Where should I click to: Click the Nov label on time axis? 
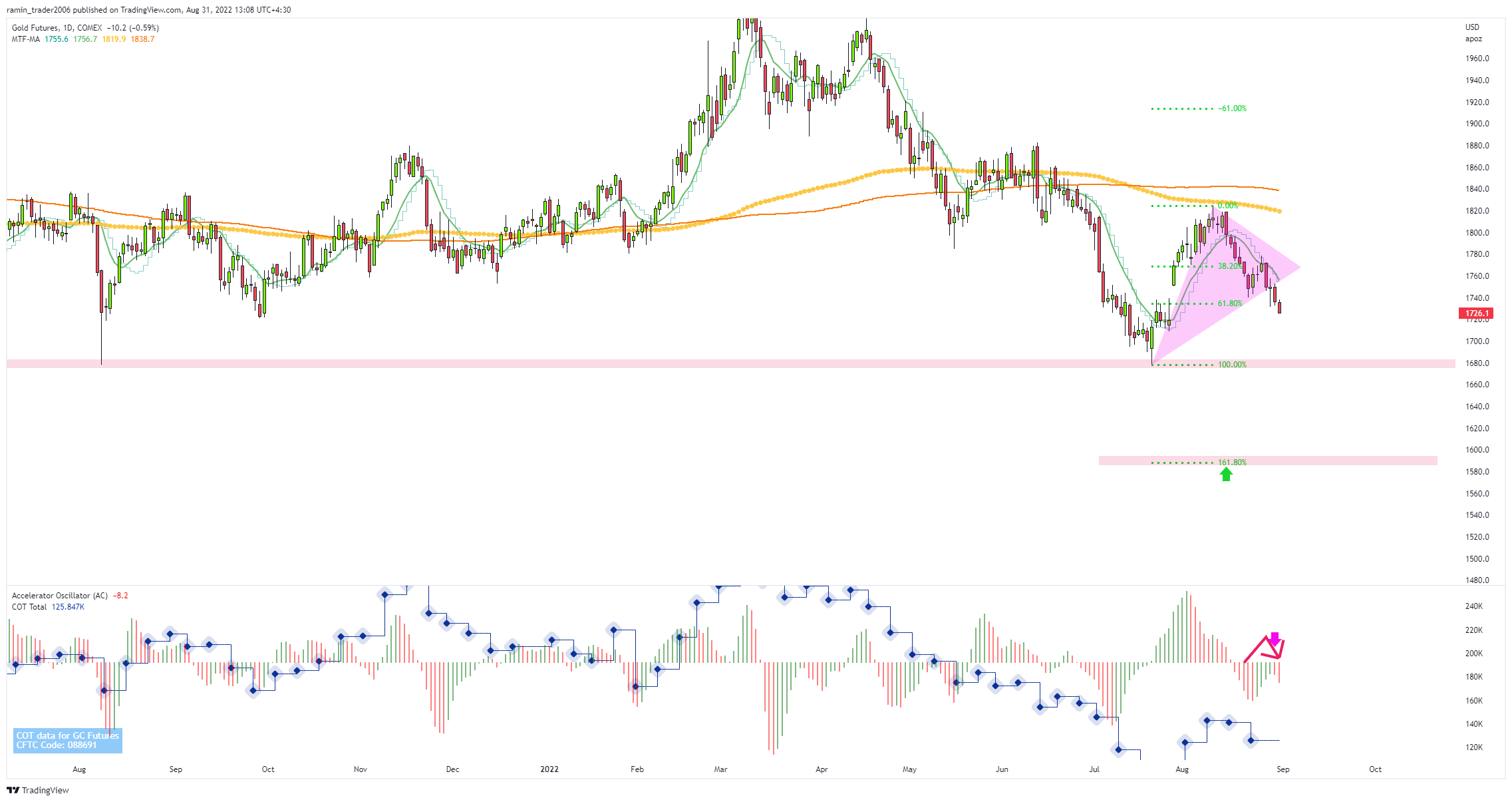(x=361, y=769)
